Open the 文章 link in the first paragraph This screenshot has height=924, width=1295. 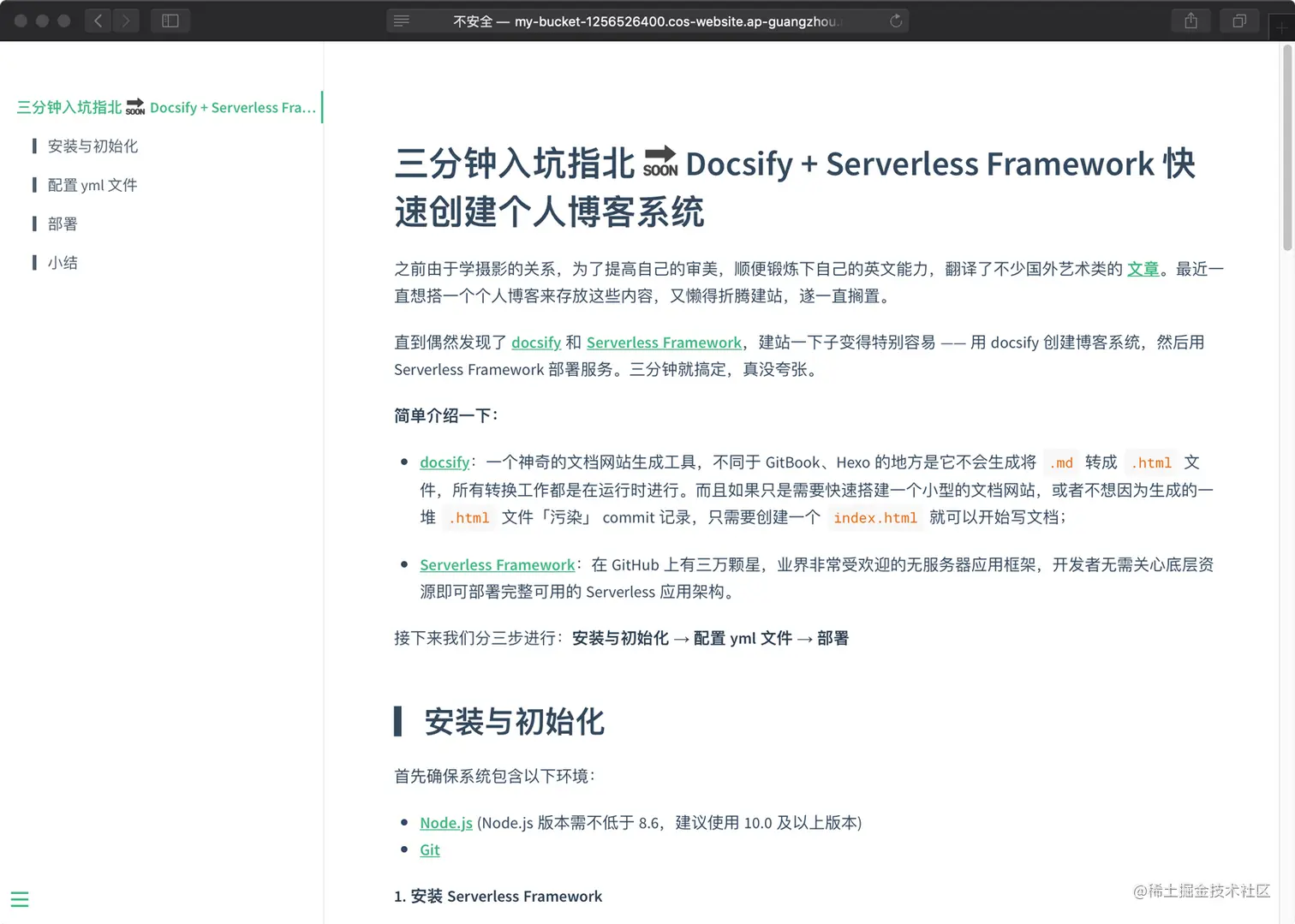pyautogui.click(x=1143, y=269)
